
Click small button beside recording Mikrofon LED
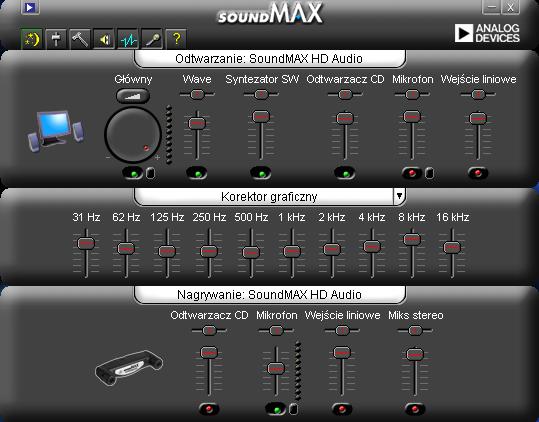point(293,409)
